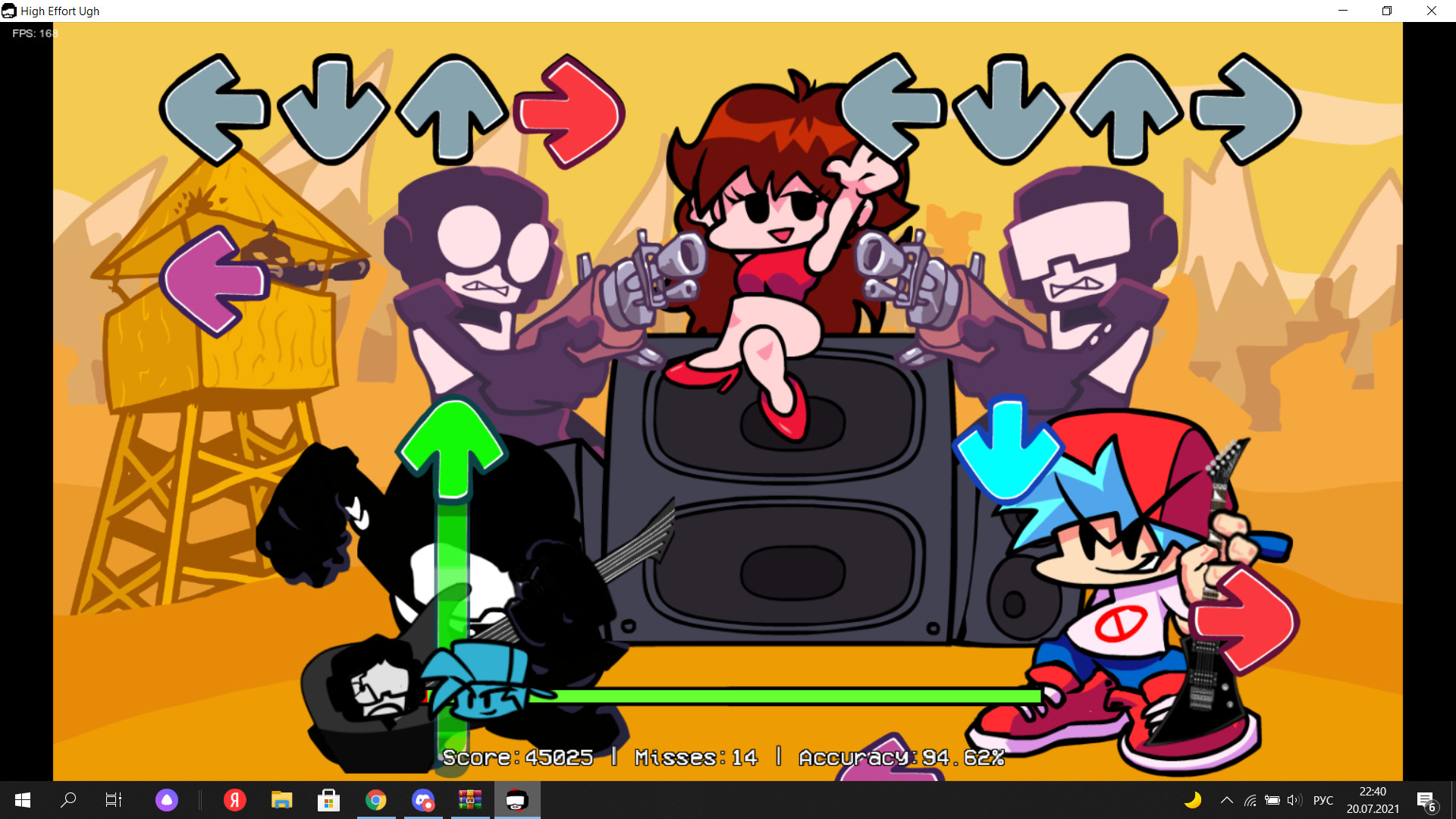Toggle the РУС input language indicator
The image size is (1456, 819).
click(x=1323, y=800)
